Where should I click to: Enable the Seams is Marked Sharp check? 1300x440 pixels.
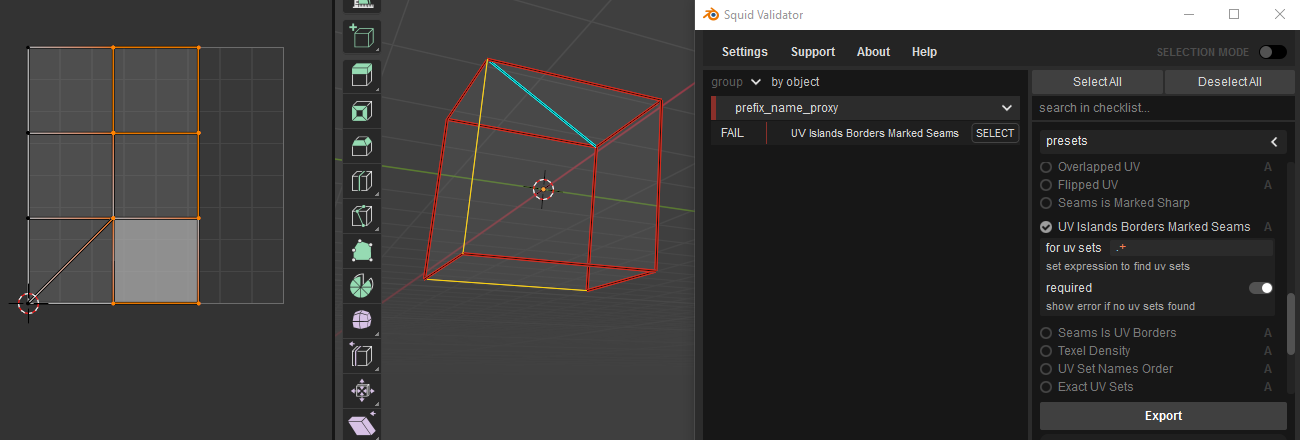[x=1047, y=203]
